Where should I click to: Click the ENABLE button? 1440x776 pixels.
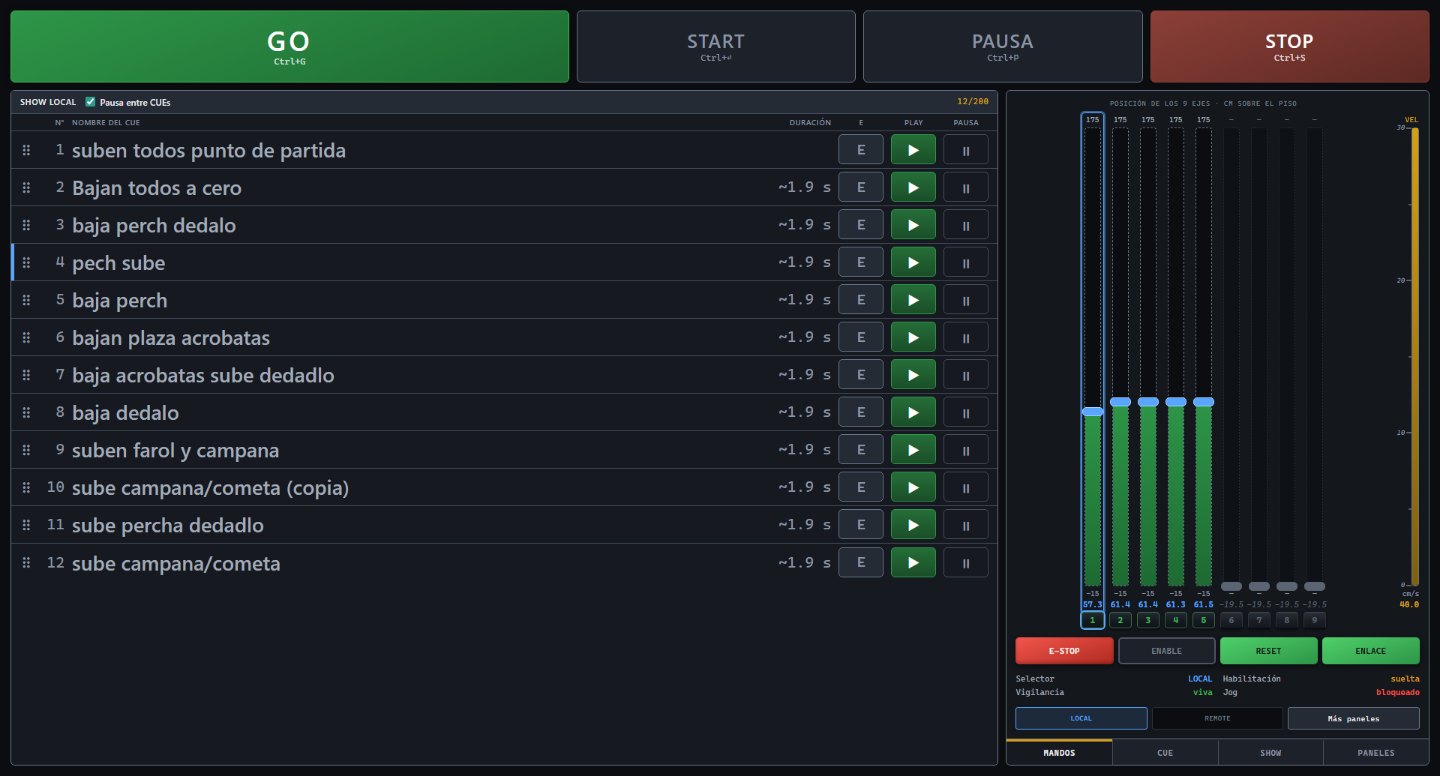point(1167,651)
